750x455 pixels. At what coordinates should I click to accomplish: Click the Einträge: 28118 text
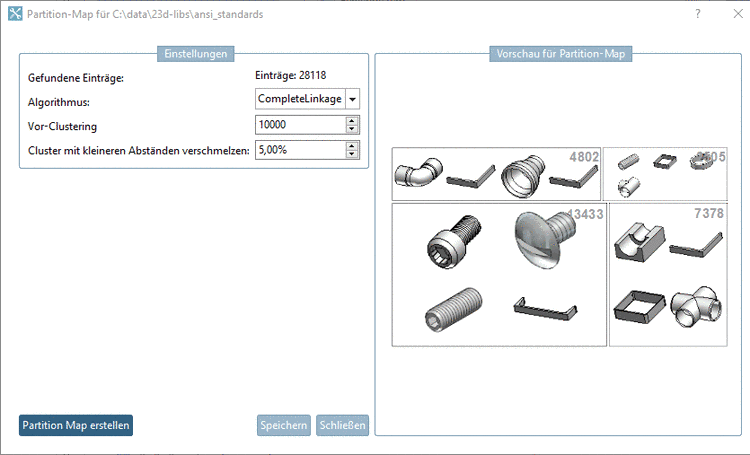(x=290, y=76)
